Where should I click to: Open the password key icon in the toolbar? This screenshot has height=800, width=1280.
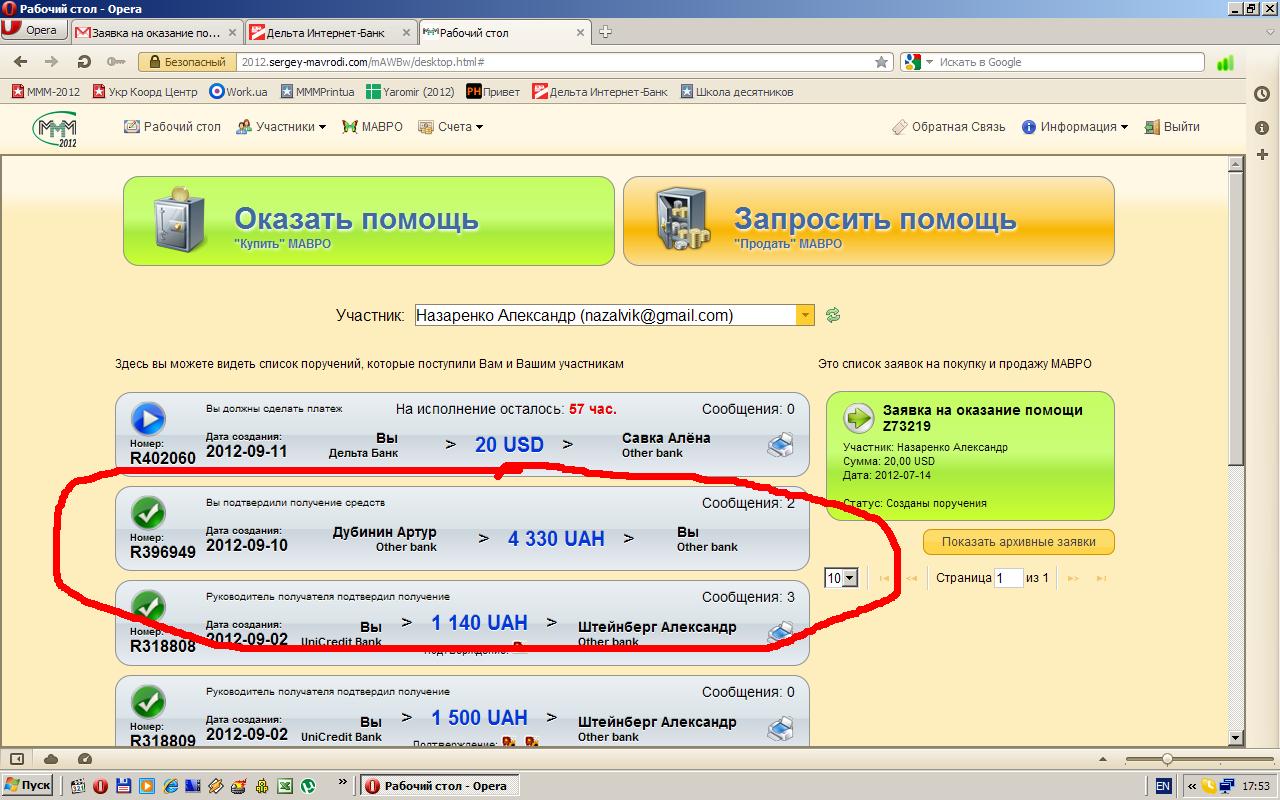(x=115, y=61)
